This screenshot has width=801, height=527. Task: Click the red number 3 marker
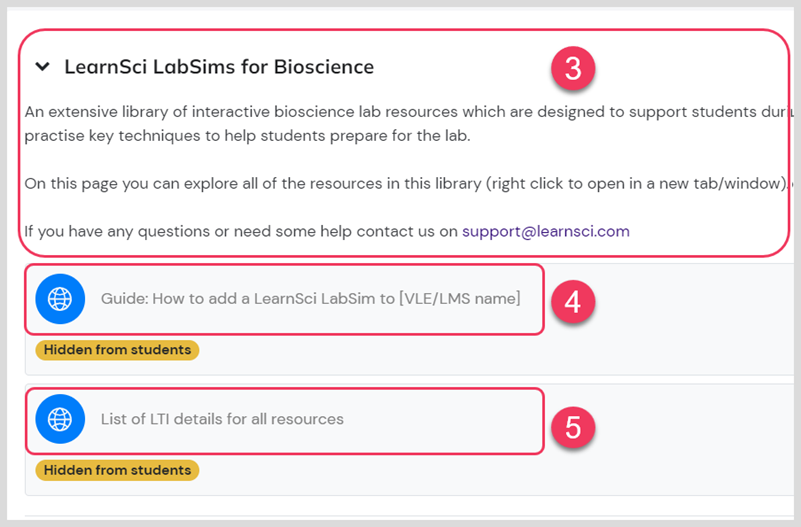573,68
